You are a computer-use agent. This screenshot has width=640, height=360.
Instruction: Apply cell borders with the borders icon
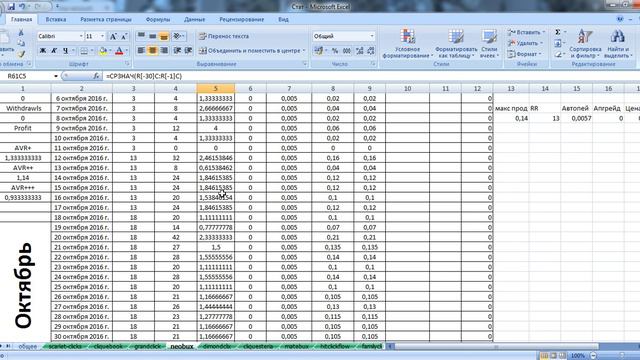point(84,51)
